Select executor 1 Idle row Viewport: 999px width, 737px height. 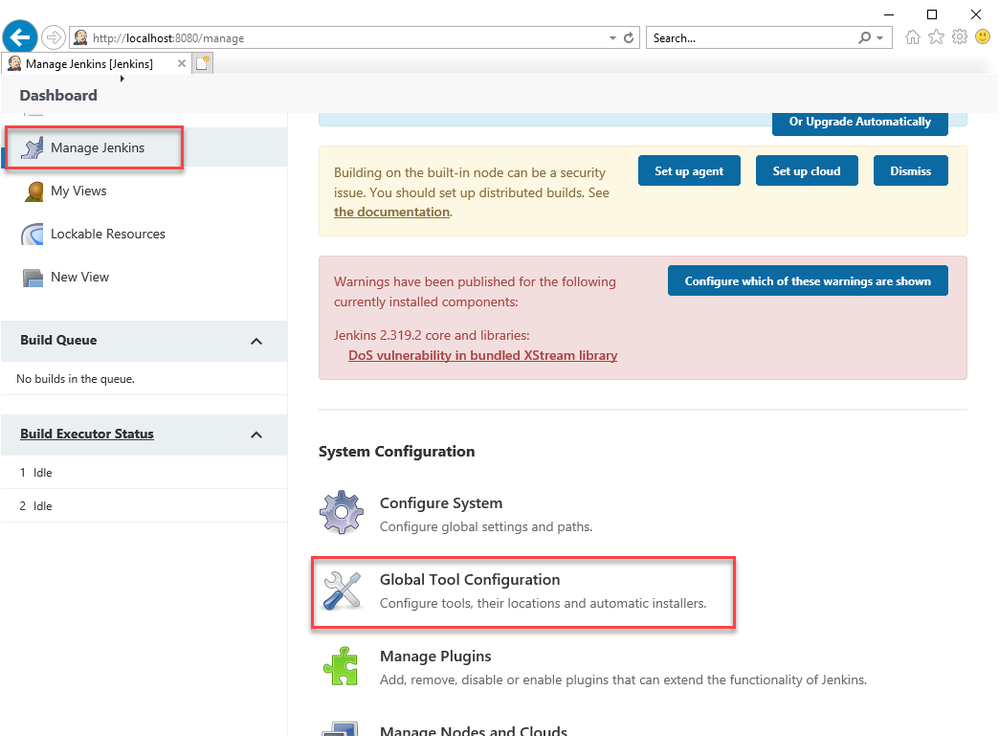pyautogui.click(x=144, y=473)
